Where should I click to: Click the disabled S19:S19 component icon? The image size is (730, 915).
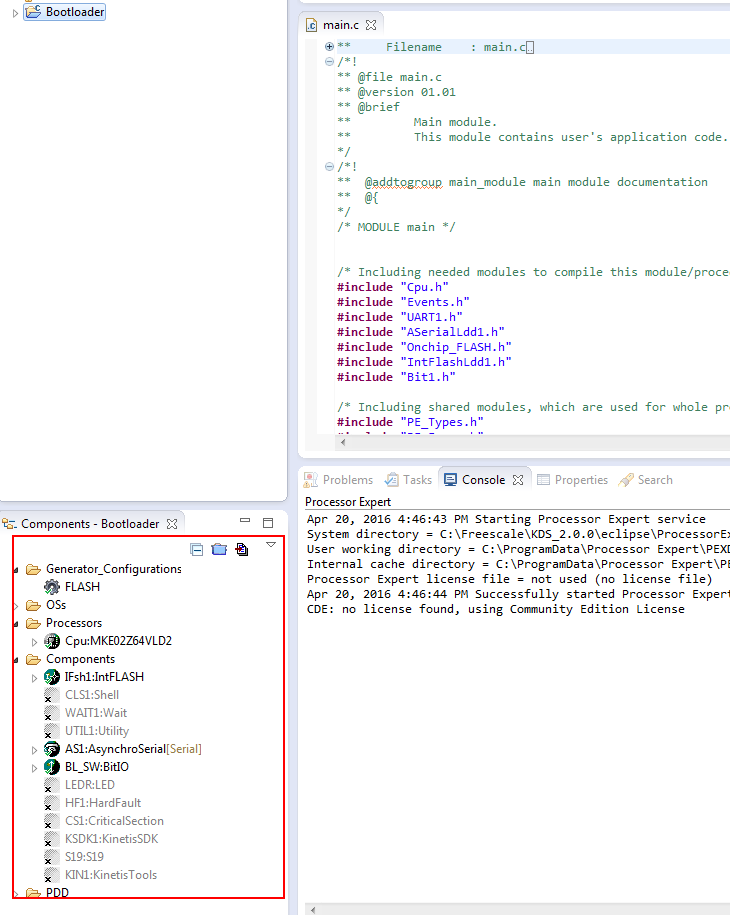point(52,857)
